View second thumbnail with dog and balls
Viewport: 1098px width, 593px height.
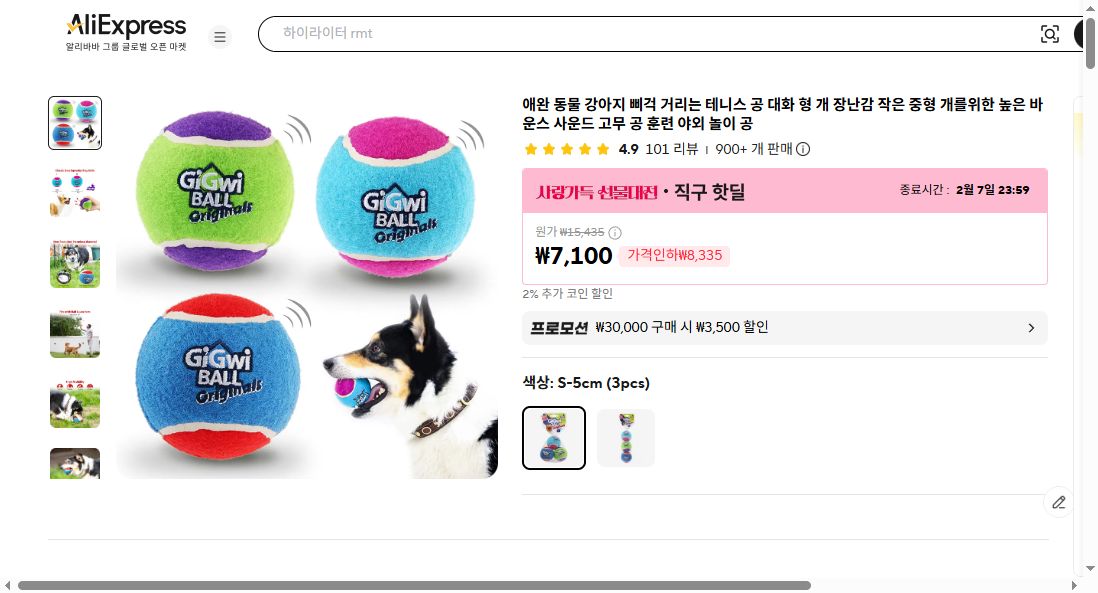[75, 193]
